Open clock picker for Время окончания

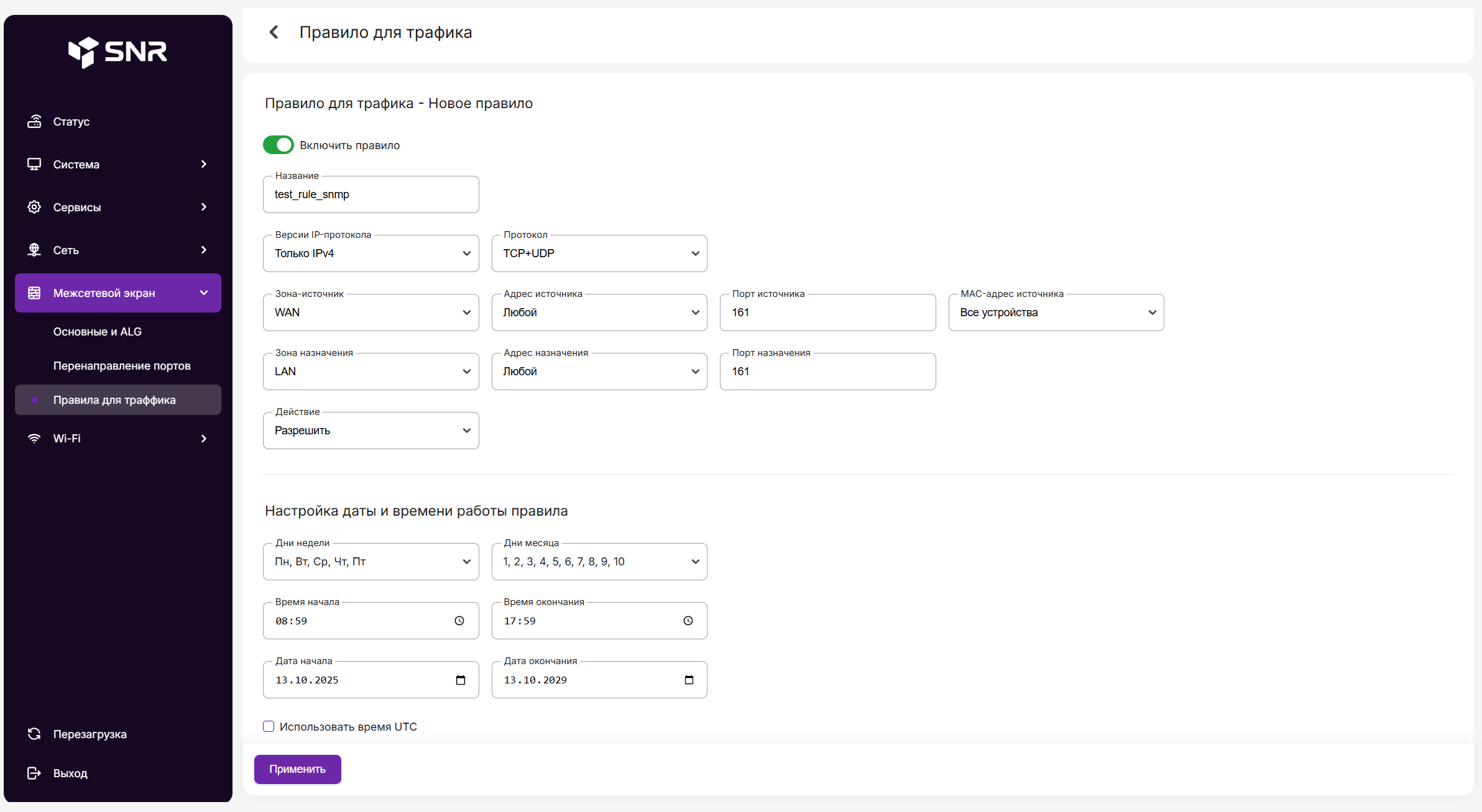(x=688, y=621)
